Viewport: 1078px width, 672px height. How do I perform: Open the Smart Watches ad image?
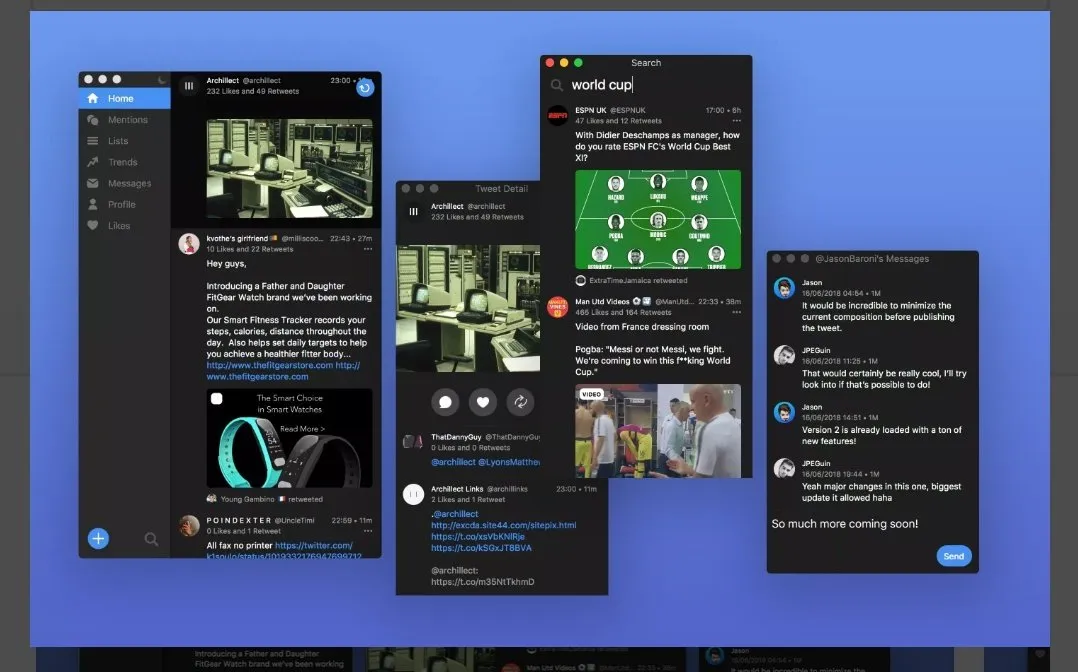click(x=289, y=438)
